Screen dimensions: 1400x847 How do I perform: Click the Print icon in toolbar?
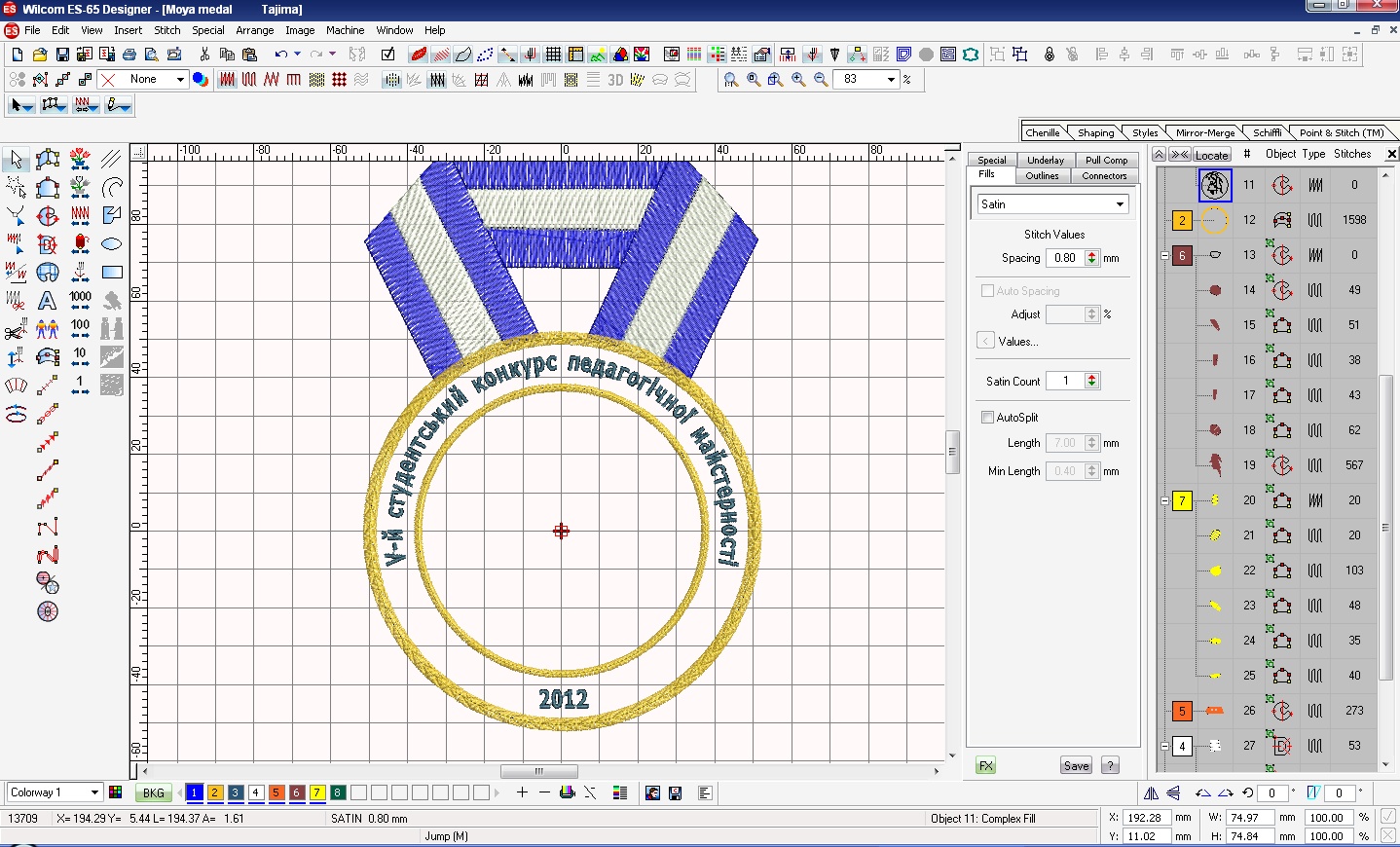click(x=129, y=55)
